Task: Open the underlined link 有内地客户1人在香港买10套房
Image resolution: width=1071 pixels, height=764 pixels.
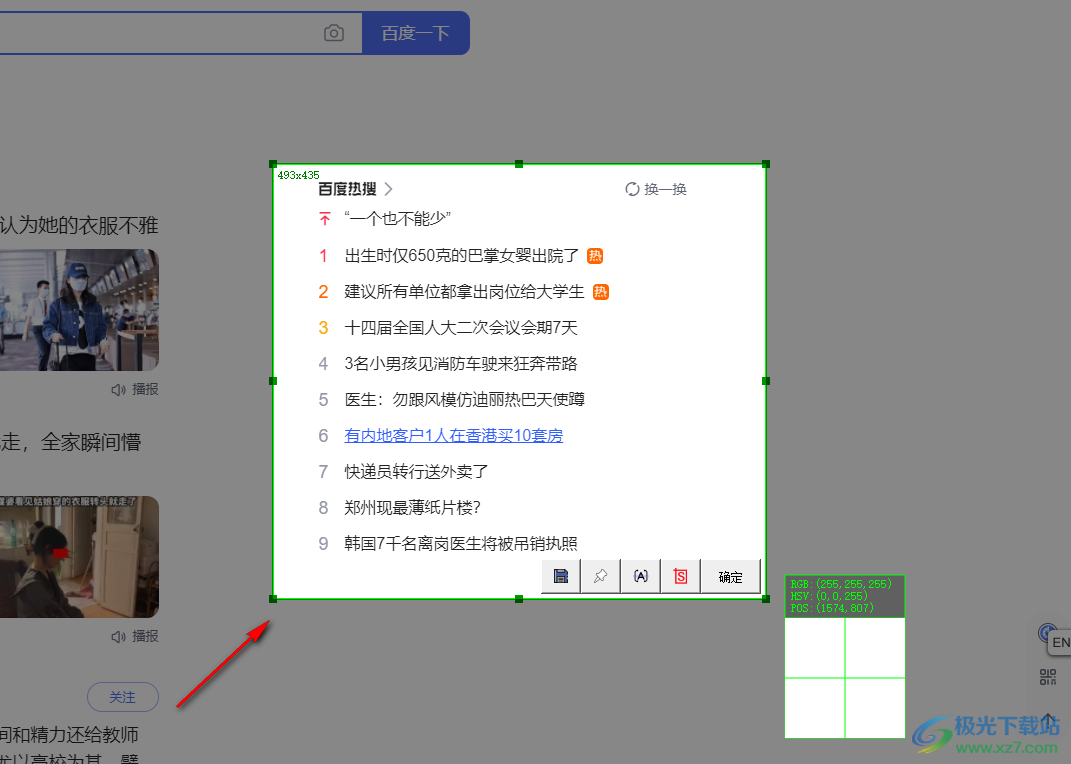Action: (454, 436)
